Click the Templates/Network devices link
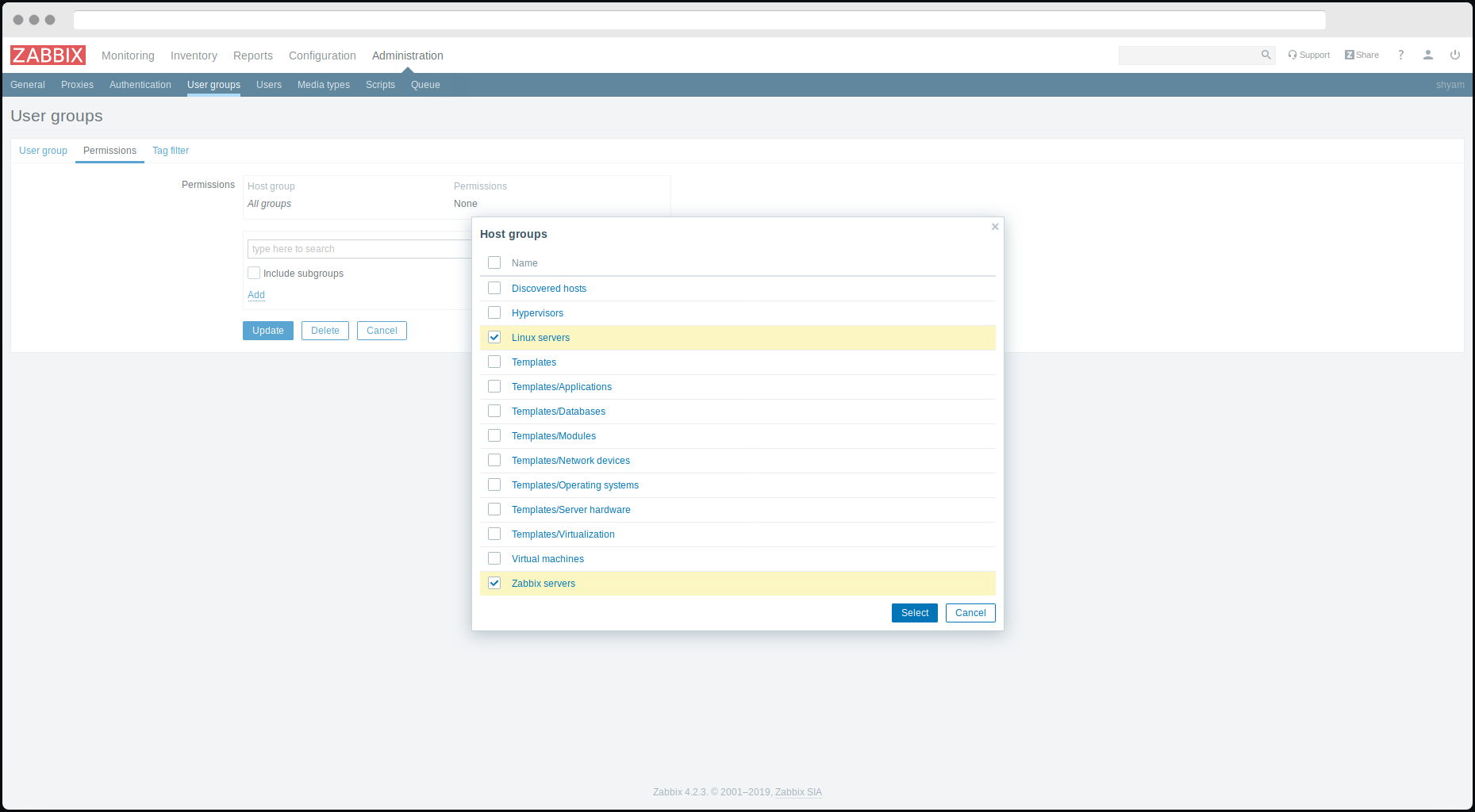The height and width of the screenshot is (812, 1475). [570, 461]
